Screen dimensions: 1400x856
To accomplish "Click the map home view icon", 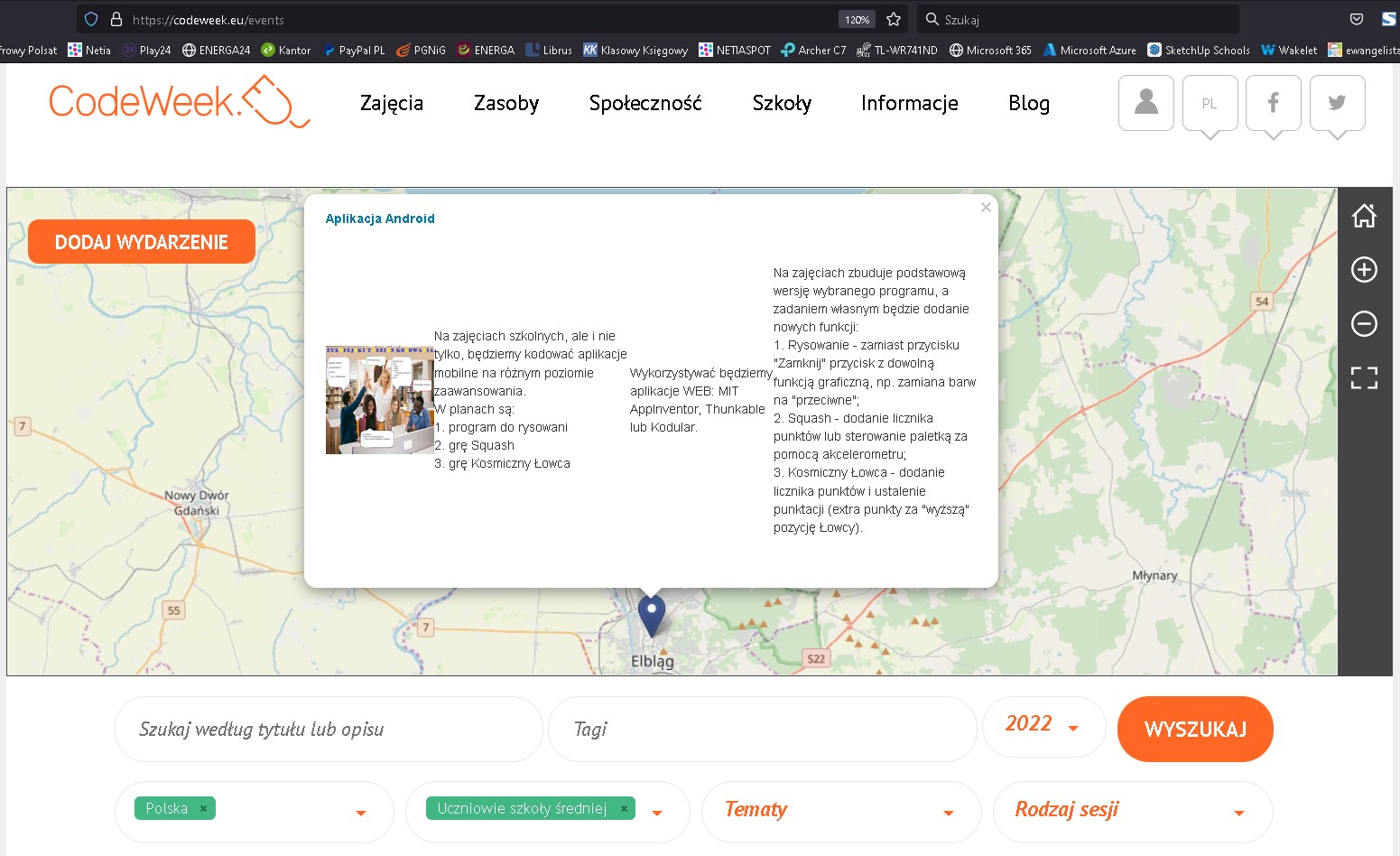I will click(1364, 216).
